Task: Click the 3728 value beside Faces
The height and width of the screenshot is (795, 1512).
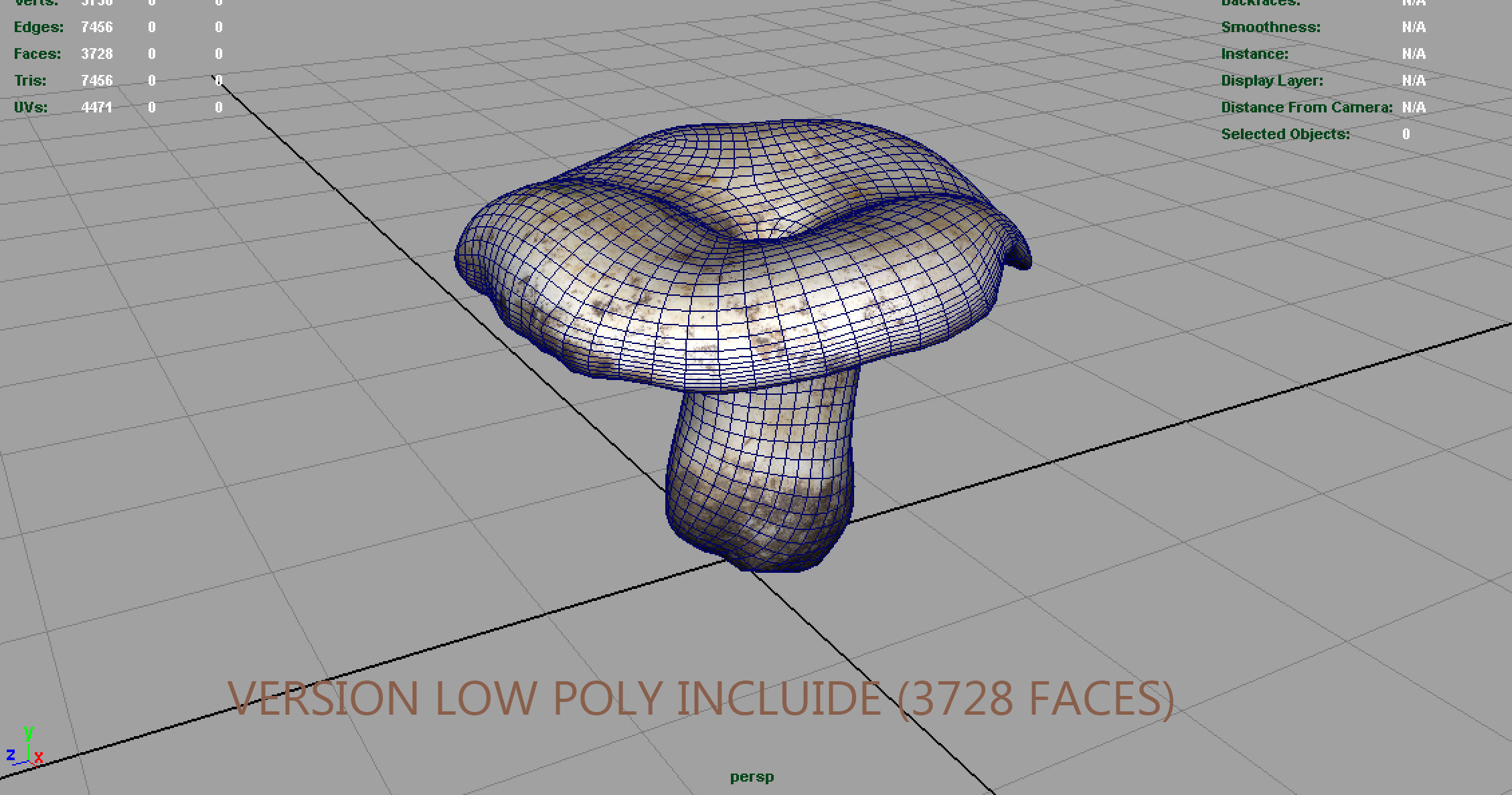Action: tap(97, 54)
